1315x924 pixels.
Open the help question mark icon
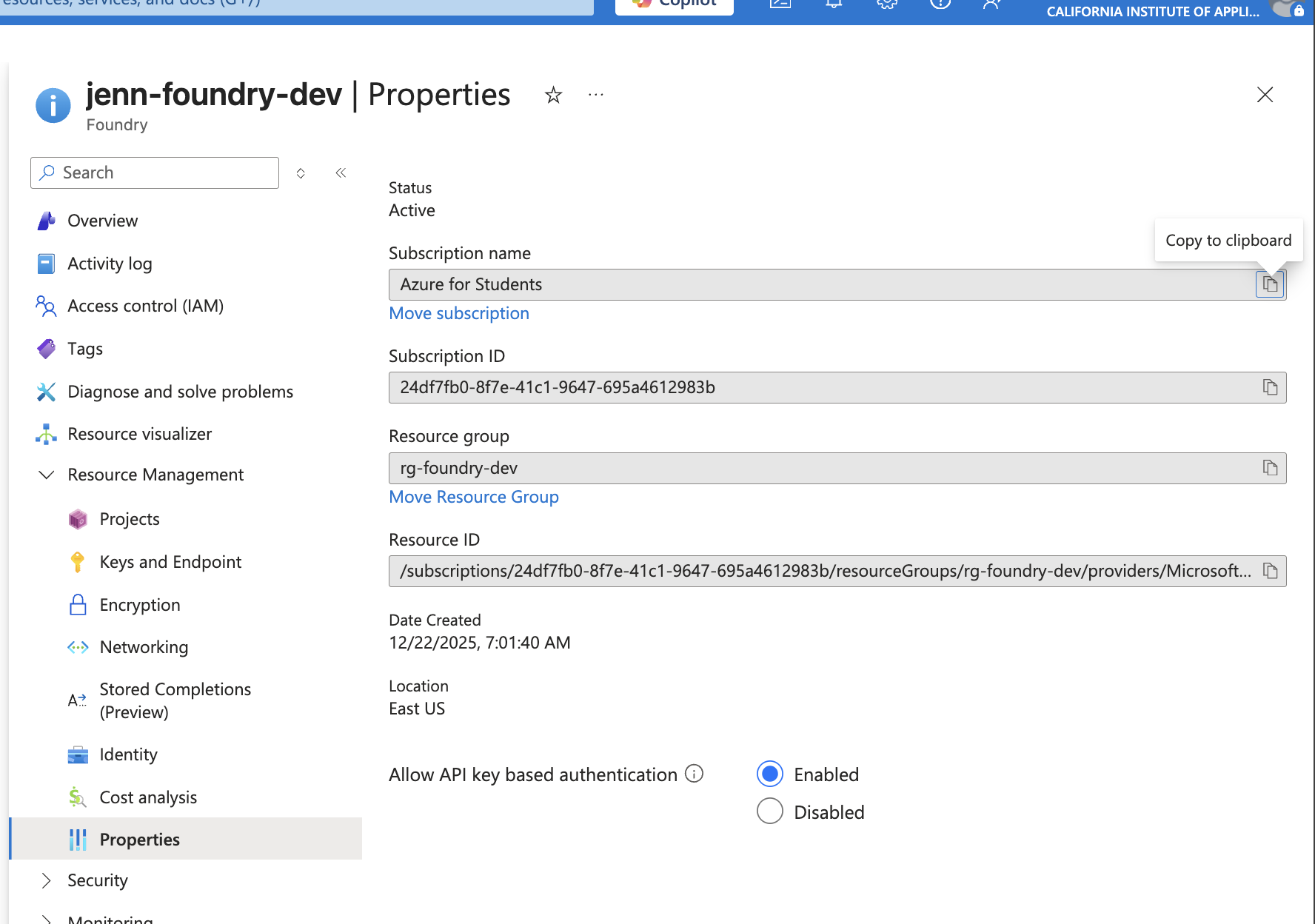[x=940, y=4]
